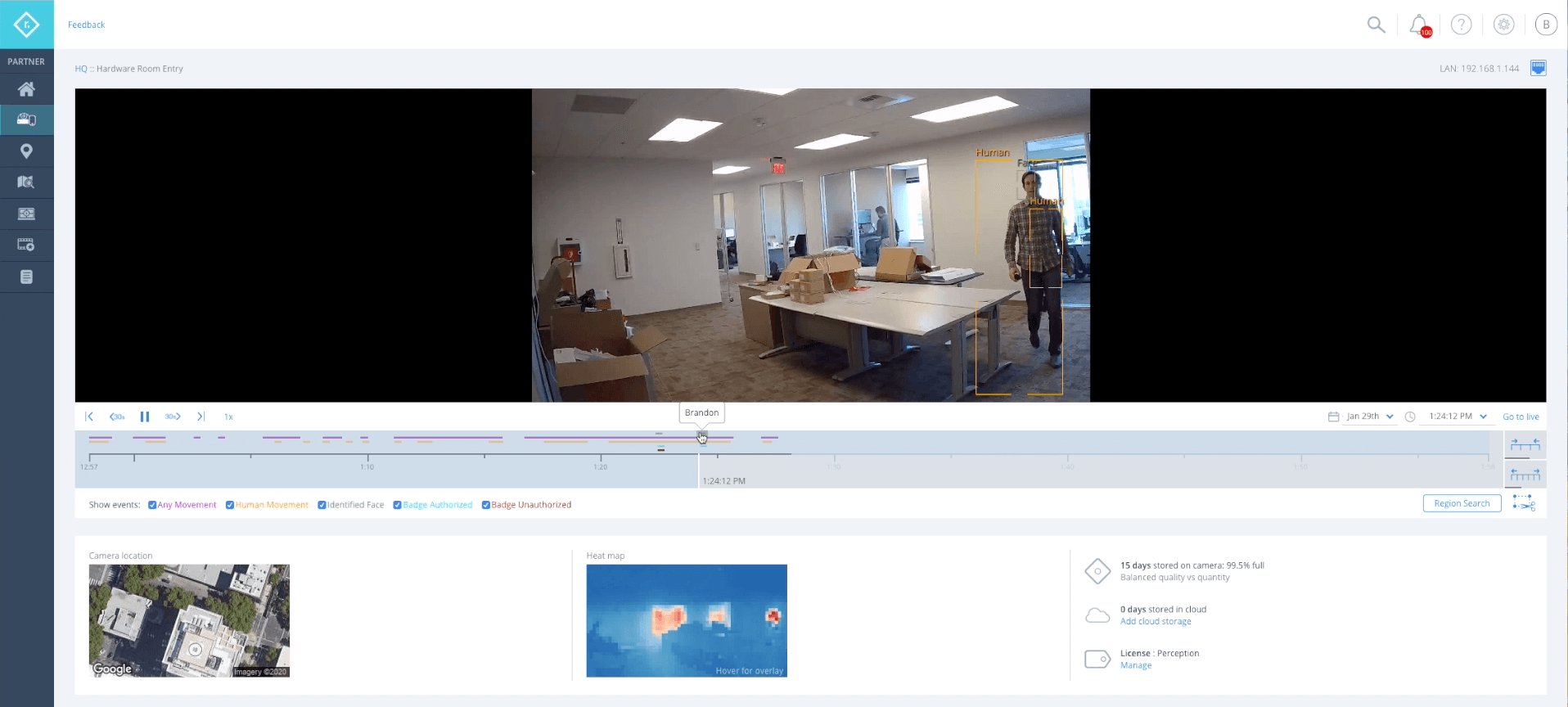The image size is (1568, 707).
Task: Open the user profile B avatar
Action: point(1546,25)
